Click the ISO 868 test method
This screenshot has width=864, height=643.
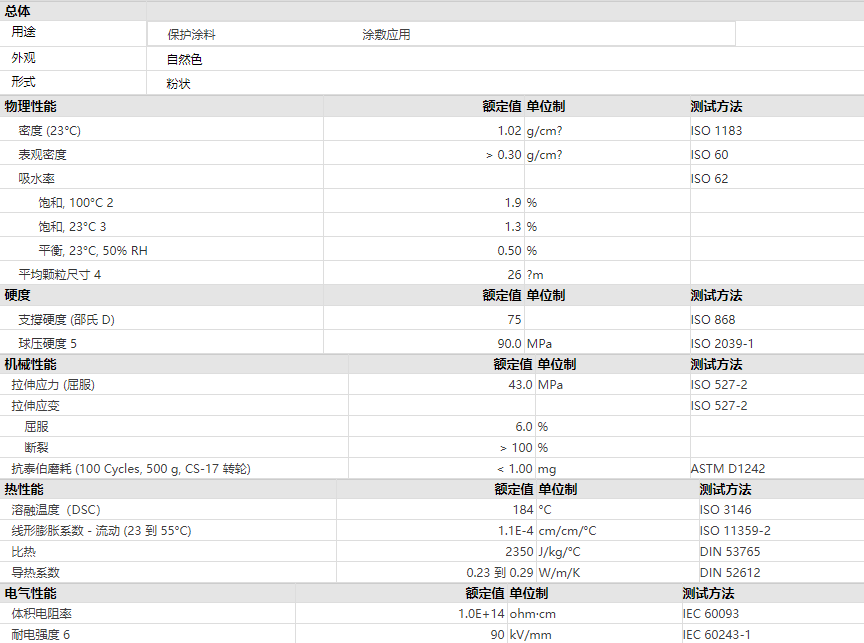712,319
